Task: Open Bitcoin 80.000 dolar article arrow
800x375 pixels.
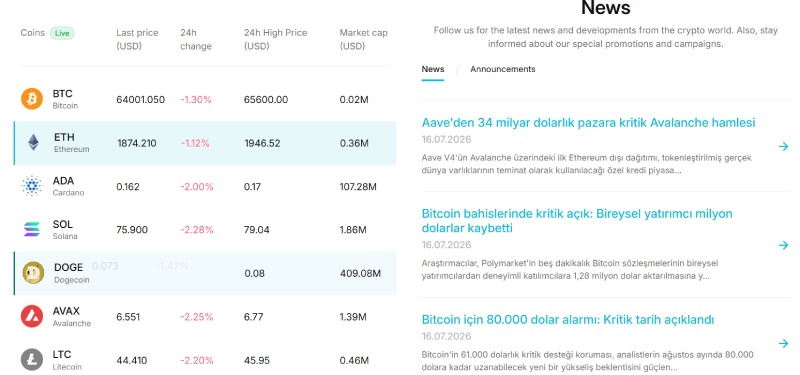Action: (783, 343)
